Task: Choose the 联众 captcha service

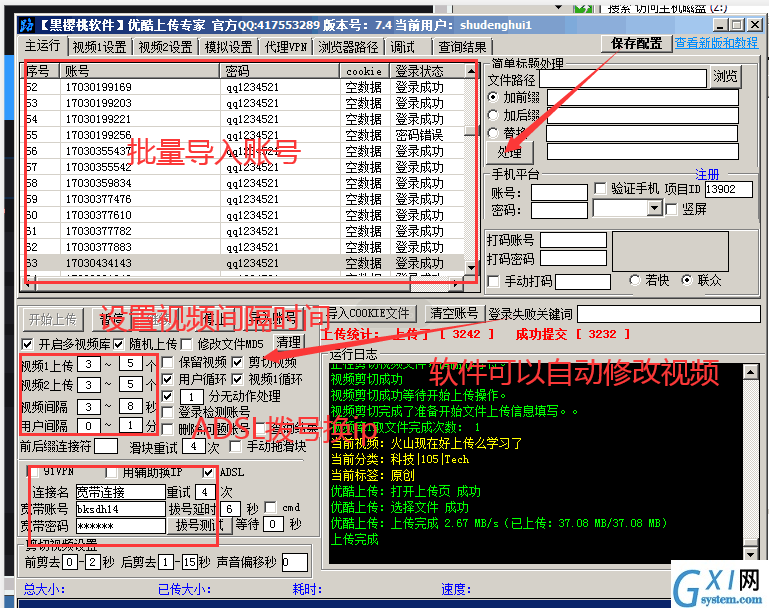Action: 687,280
